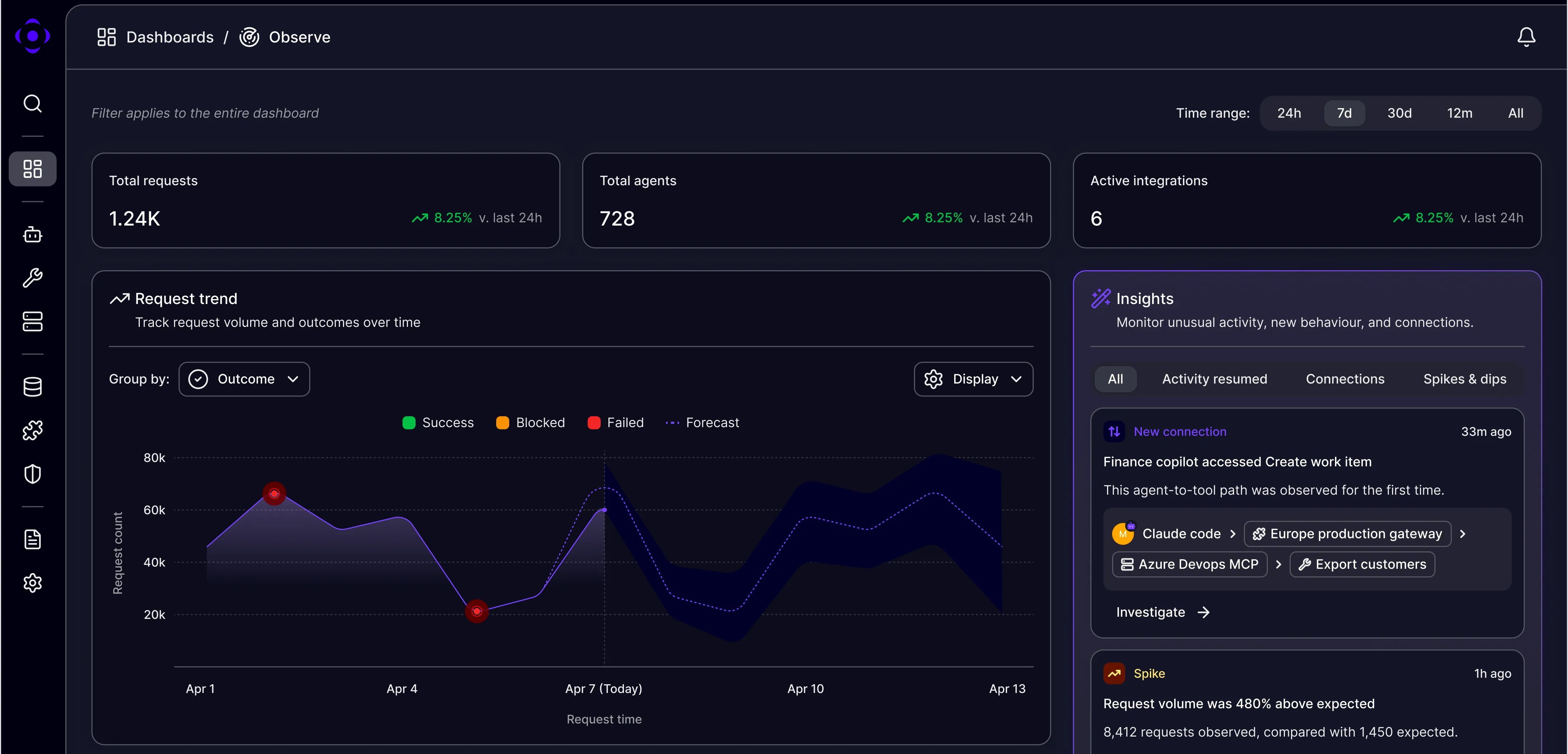
Task: Select the 24h time range
Action: point(1289,113)
